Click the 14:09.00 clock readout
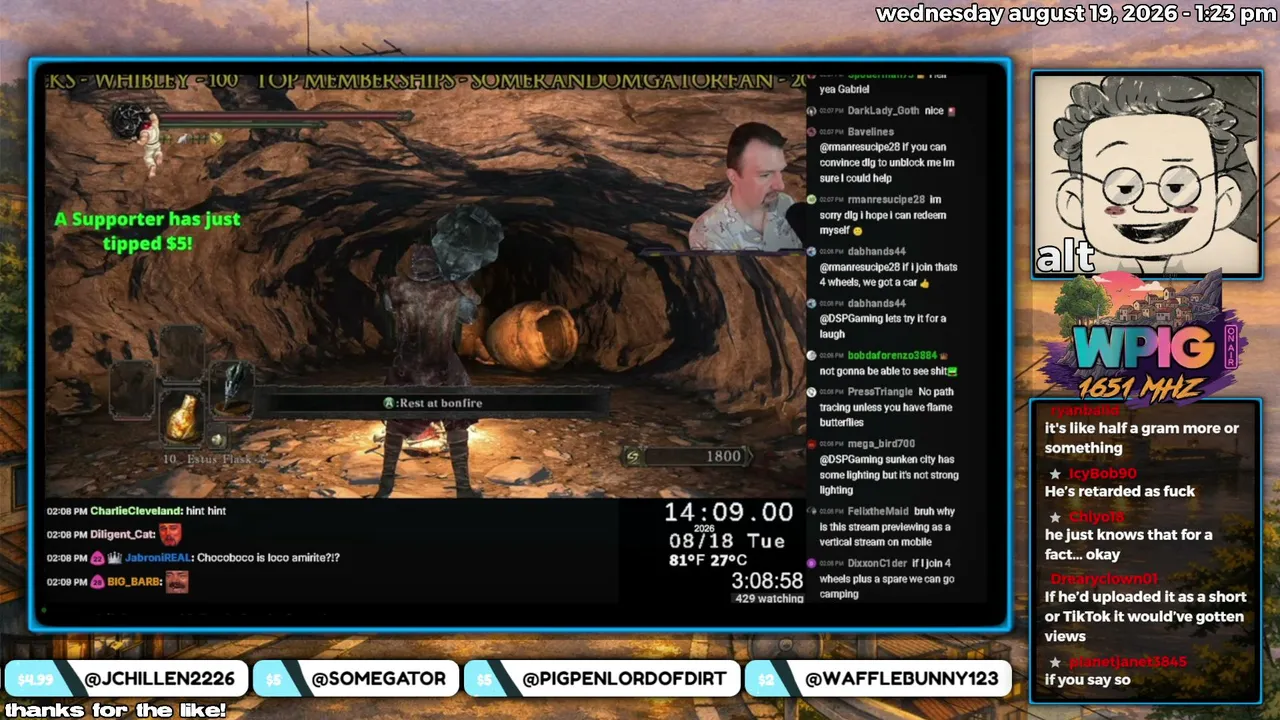The width and height of the screenshot is (1280, 720). coord(728,513)
